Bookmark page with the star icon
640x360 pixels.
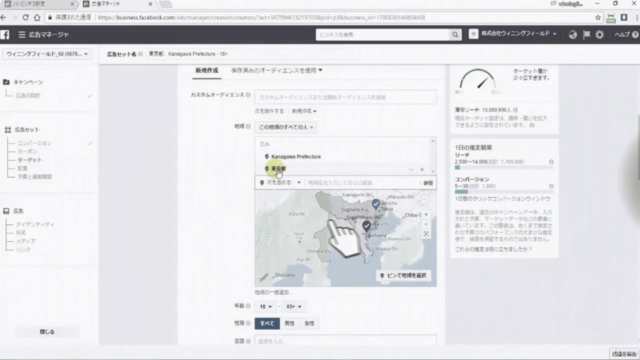[x=598, y=17]
